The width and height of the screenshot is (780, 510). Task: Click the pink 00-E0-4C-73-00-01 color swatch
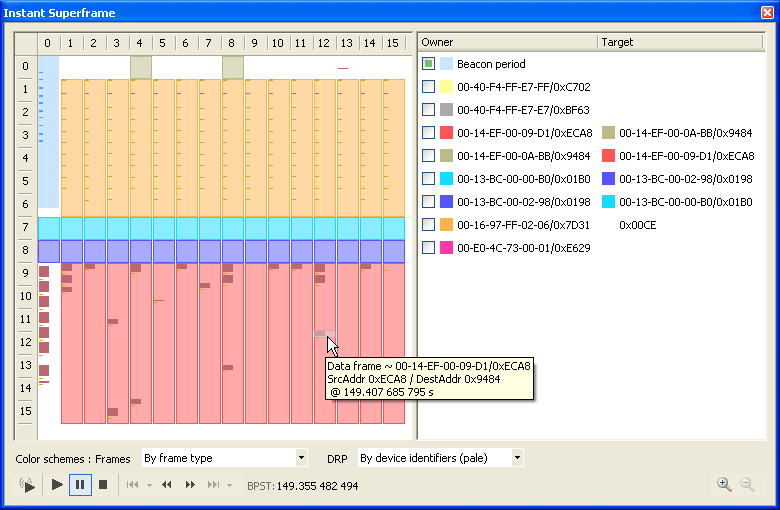(446, 248)
